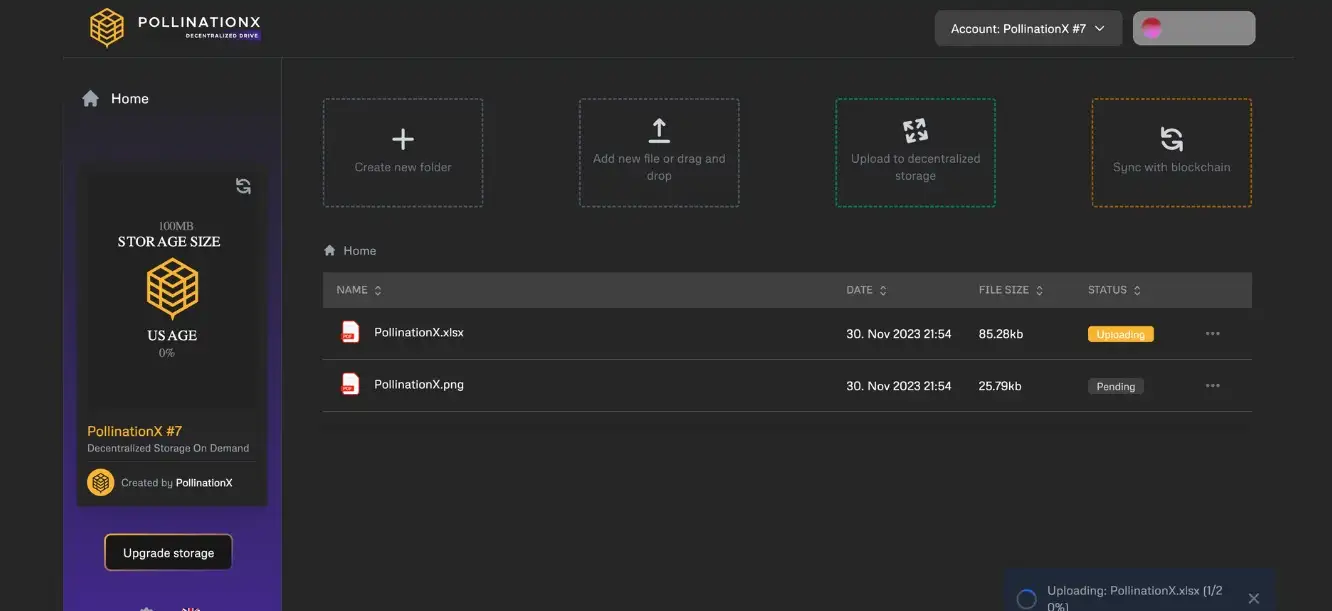1332x611 pixels.
Task: Click the upload arrow icon for adding a file
Action: [659, 131]
